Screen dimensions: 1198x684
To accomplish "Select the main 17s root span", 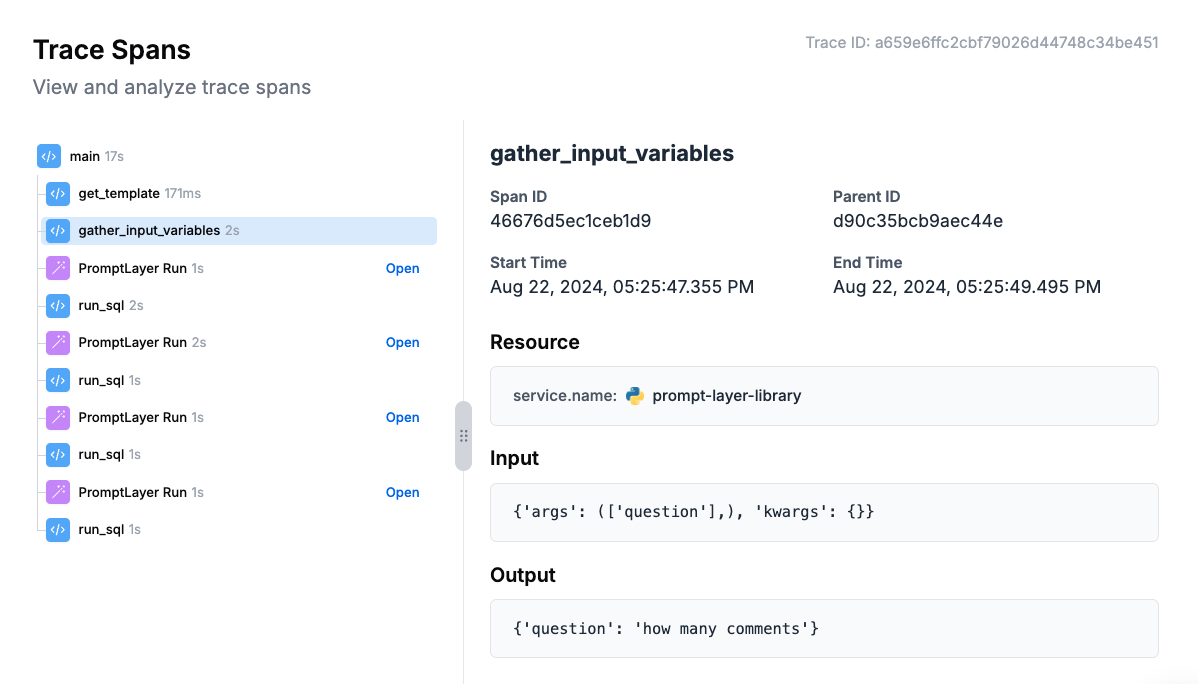I will (x=237, y=156).
